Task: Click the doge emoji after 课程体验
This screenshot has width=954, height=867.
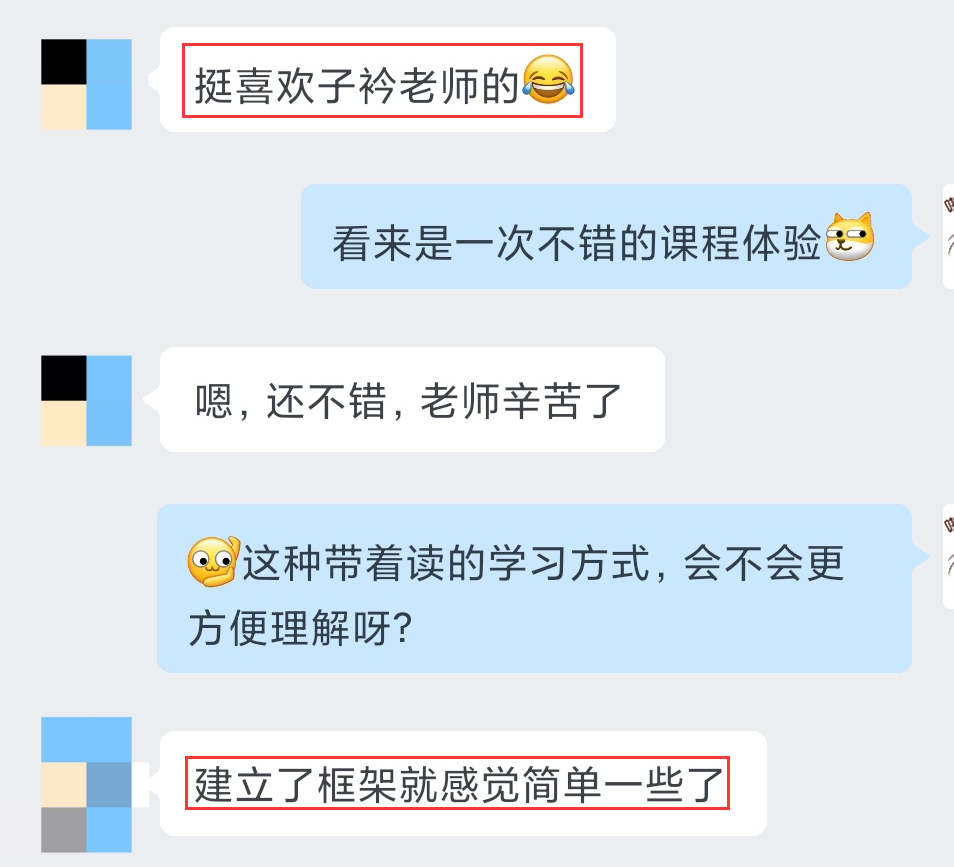Action: click(x=850, y=237)
